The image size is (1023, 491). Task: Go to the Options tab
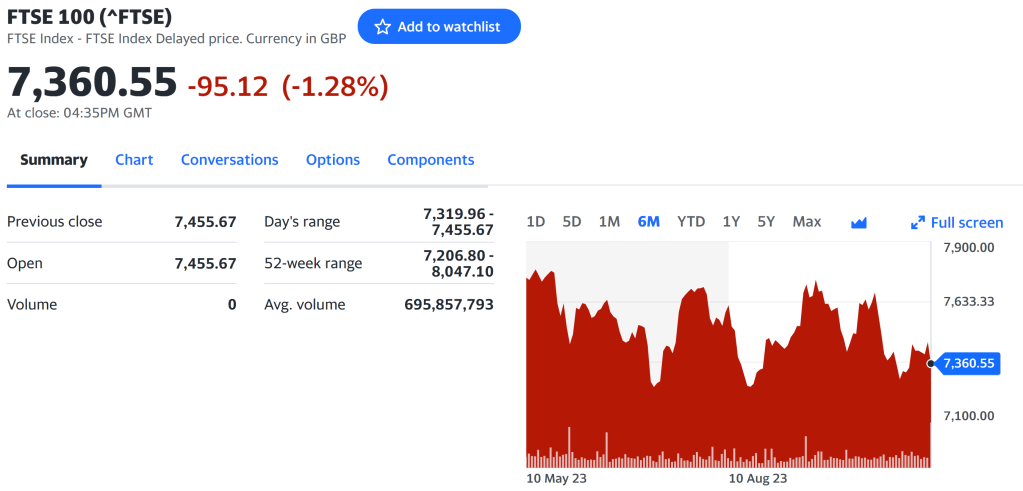pyautogui.click(x=333, y=160)
